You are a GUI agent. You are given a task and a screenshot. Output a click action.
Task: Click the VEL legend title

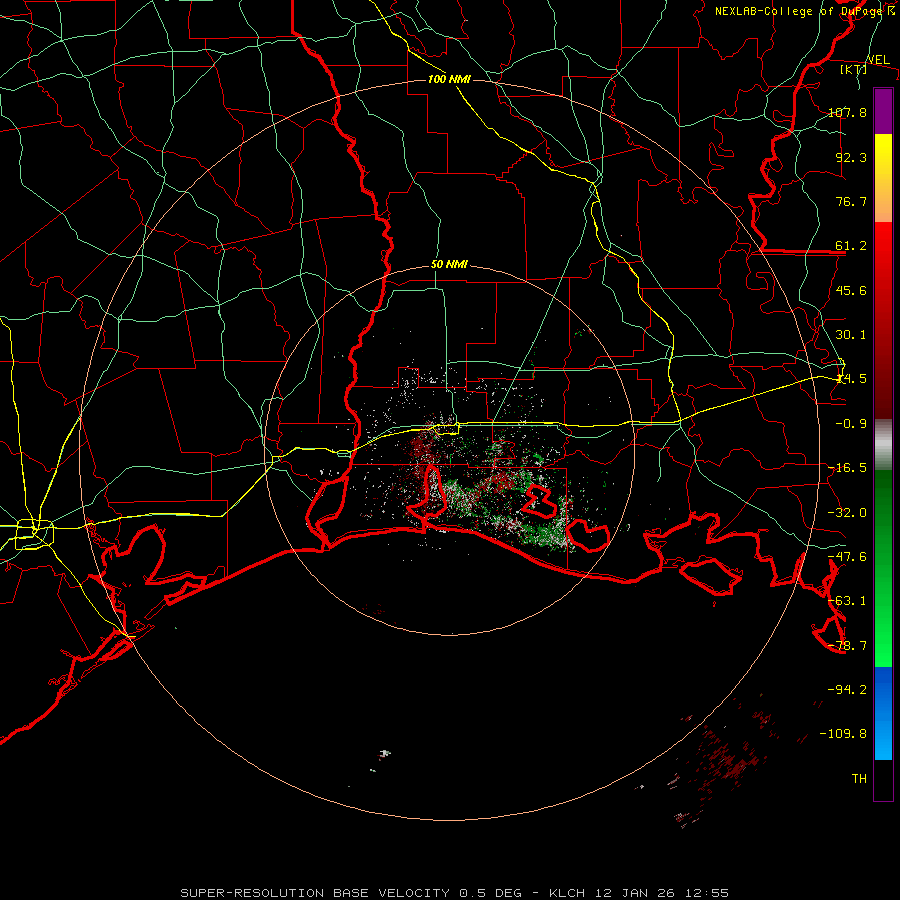(878, 60)
